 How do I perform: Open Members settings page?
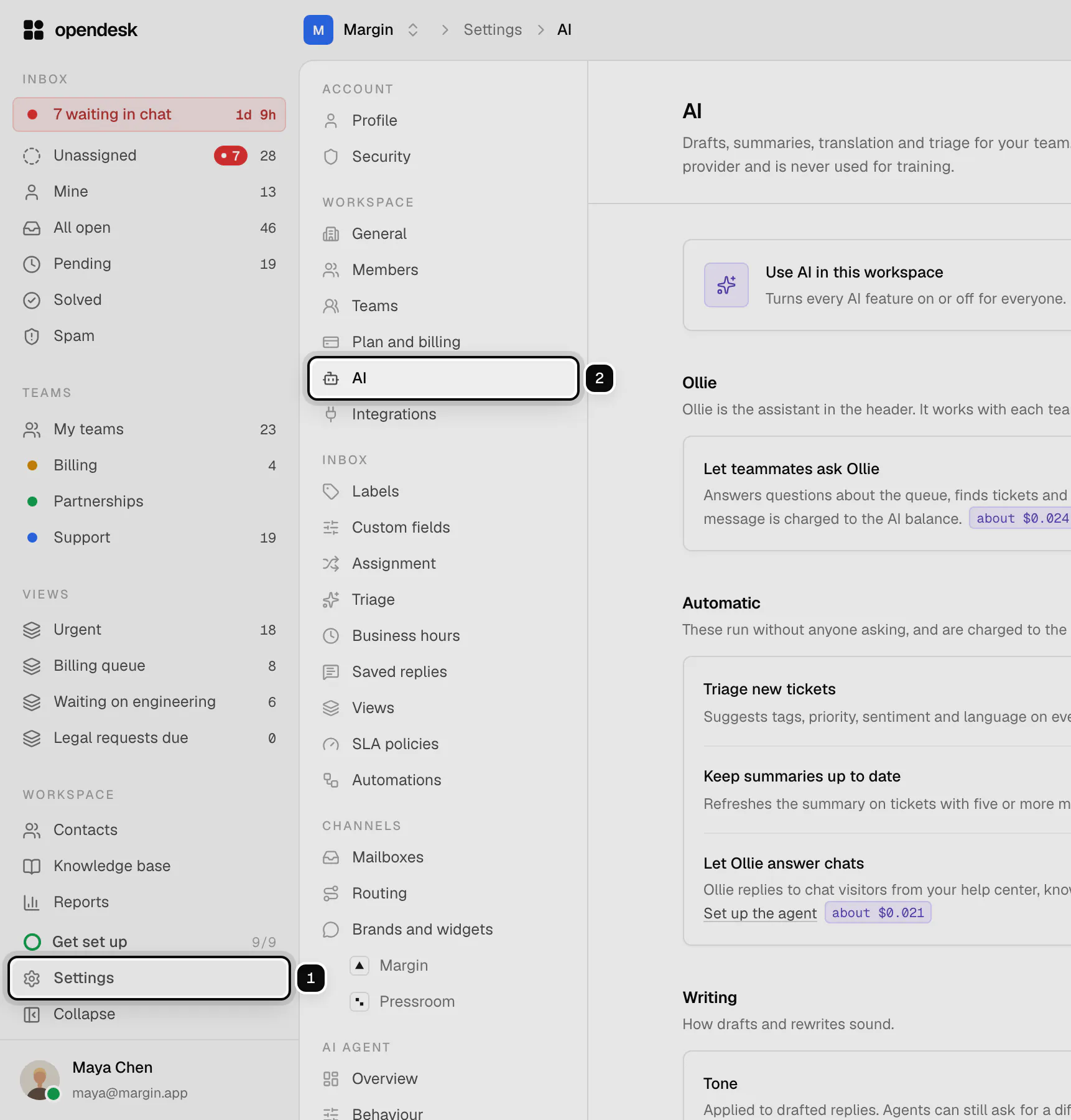pos(443,270)
